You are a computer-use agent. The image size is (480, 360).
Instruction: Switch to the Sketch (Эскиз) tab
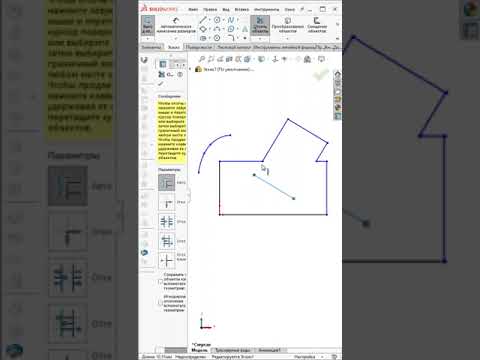[174, 47]
